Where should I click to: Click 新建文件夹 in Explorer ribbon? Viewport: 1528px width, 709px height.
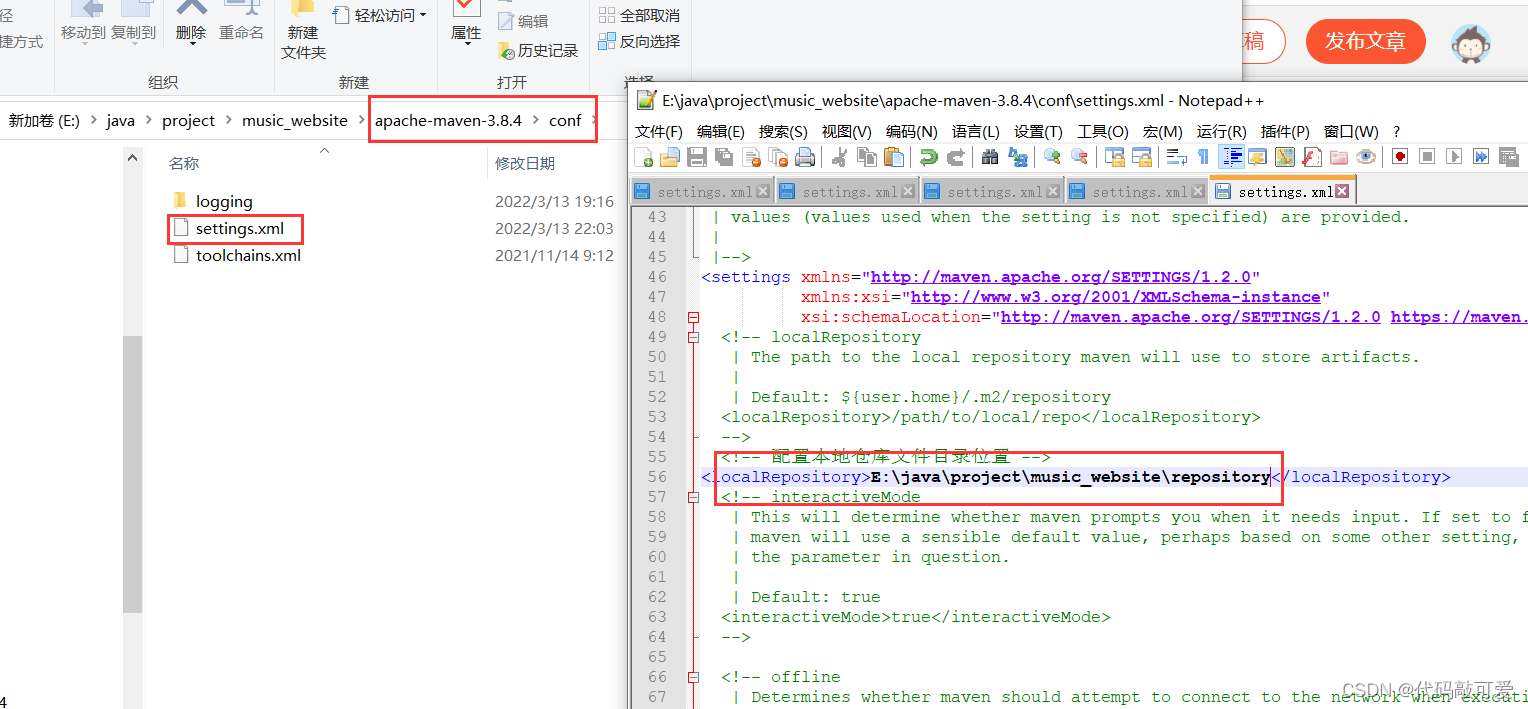click(303, 28)
